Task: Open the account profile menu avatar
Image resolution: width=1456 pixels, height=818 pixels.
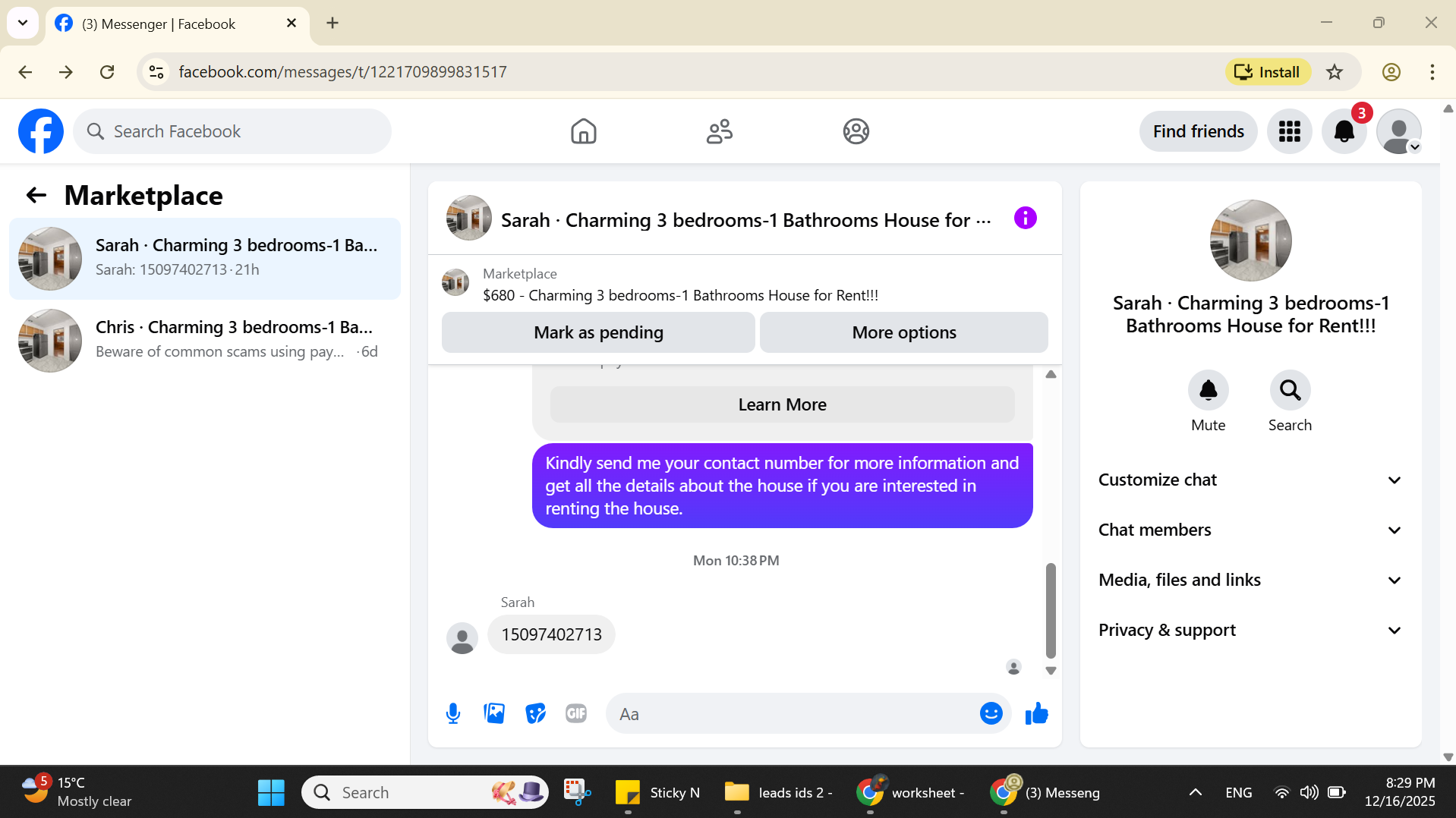Action: pos(1399,131)
